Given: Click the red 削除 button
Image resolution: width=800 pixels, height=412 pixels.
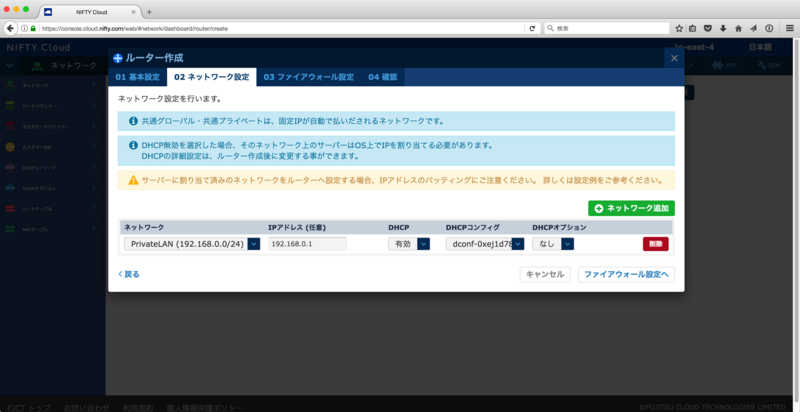Looking at the screenshot, I should click(x=655, y=244).
